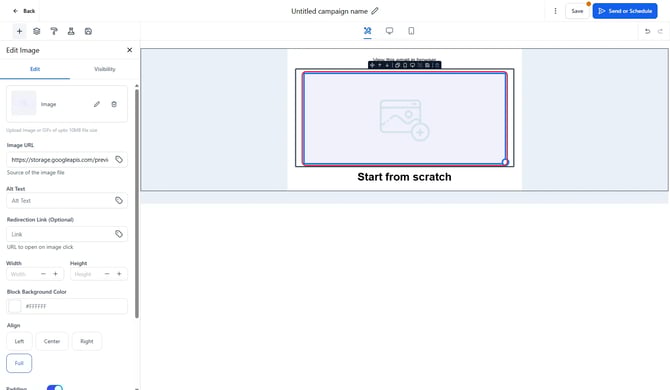
Task: Click the Save button
Action: [x=577, y=11]
